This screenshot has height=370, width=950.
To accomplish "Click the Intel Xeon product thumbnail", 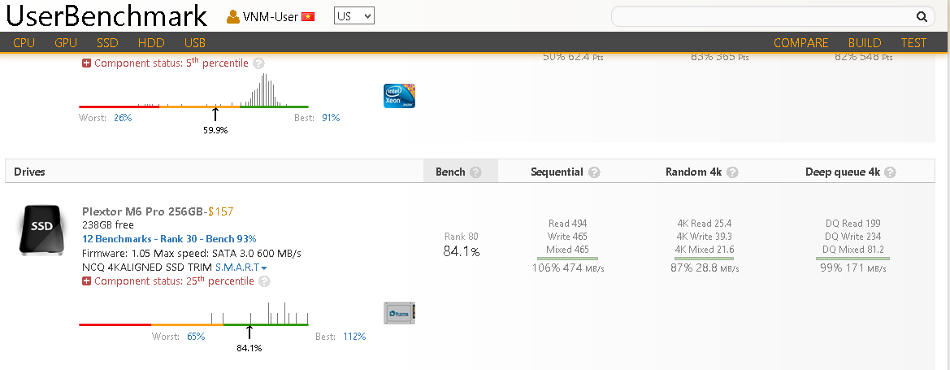I will (399, 96).
